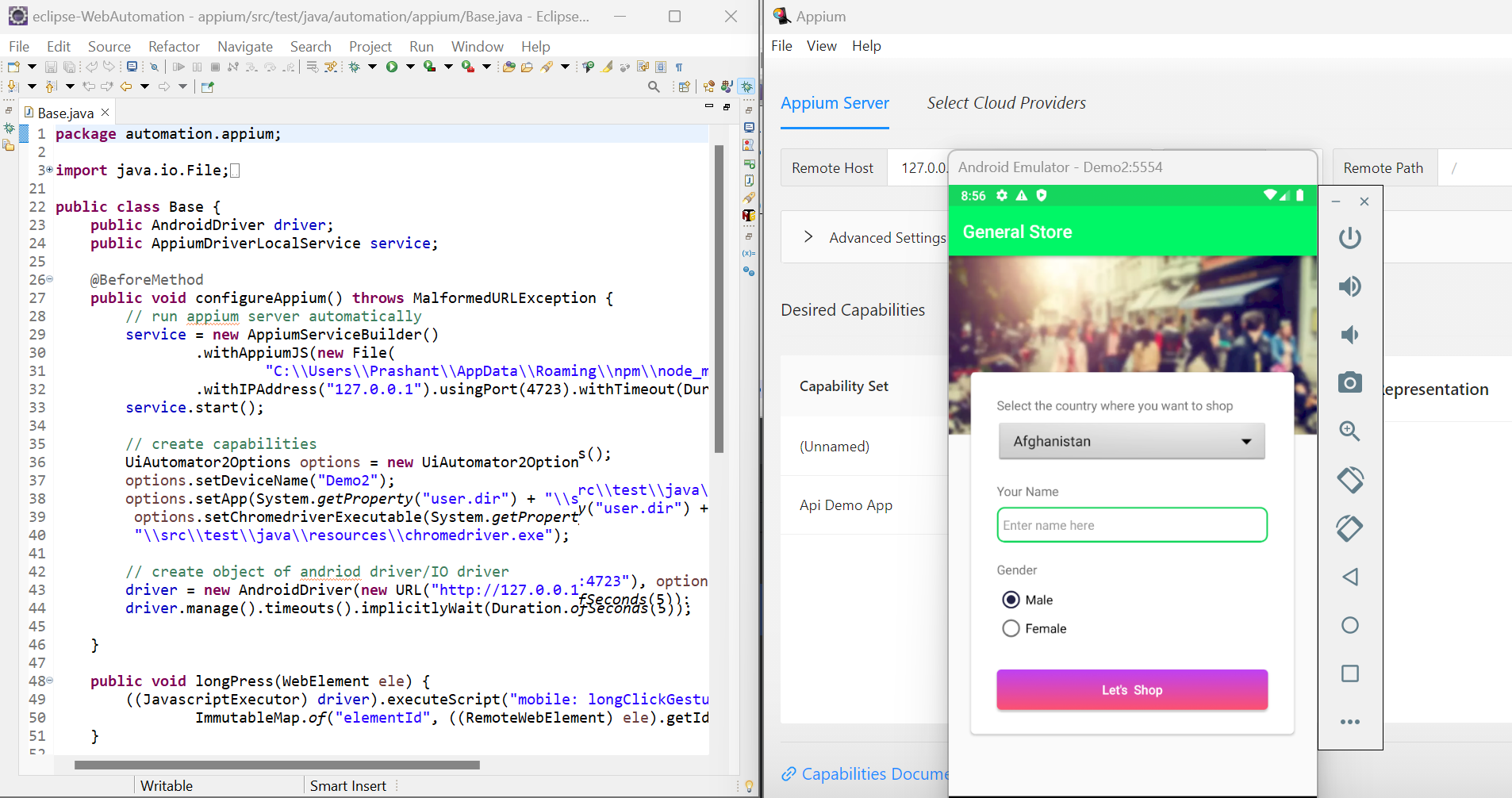Viewport: 1512px width, 798px height.
Task: Click the Next Annotation arrow icon
Action: (13, 86)
